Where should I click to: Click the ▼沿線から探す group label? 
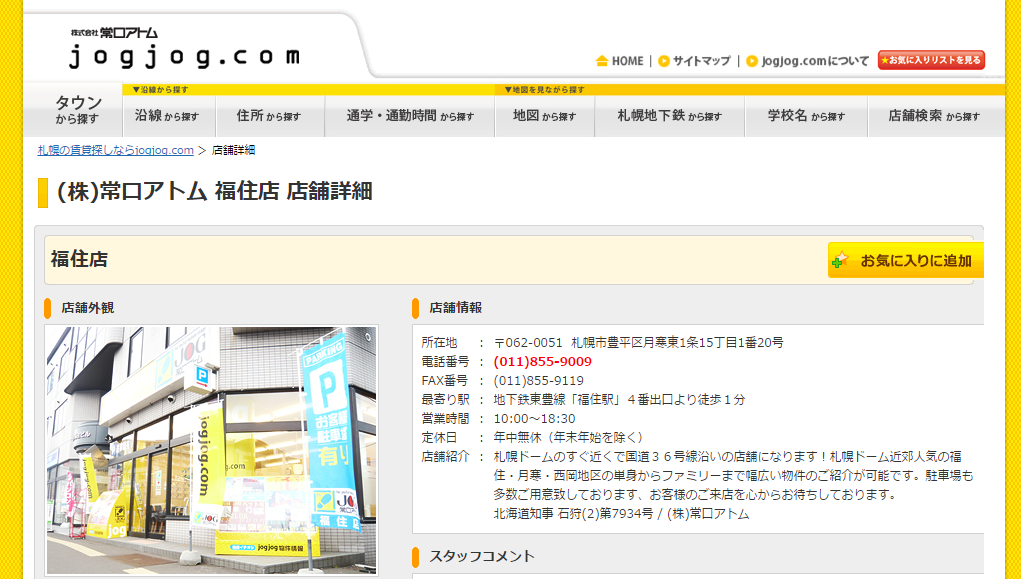point(160,90)
